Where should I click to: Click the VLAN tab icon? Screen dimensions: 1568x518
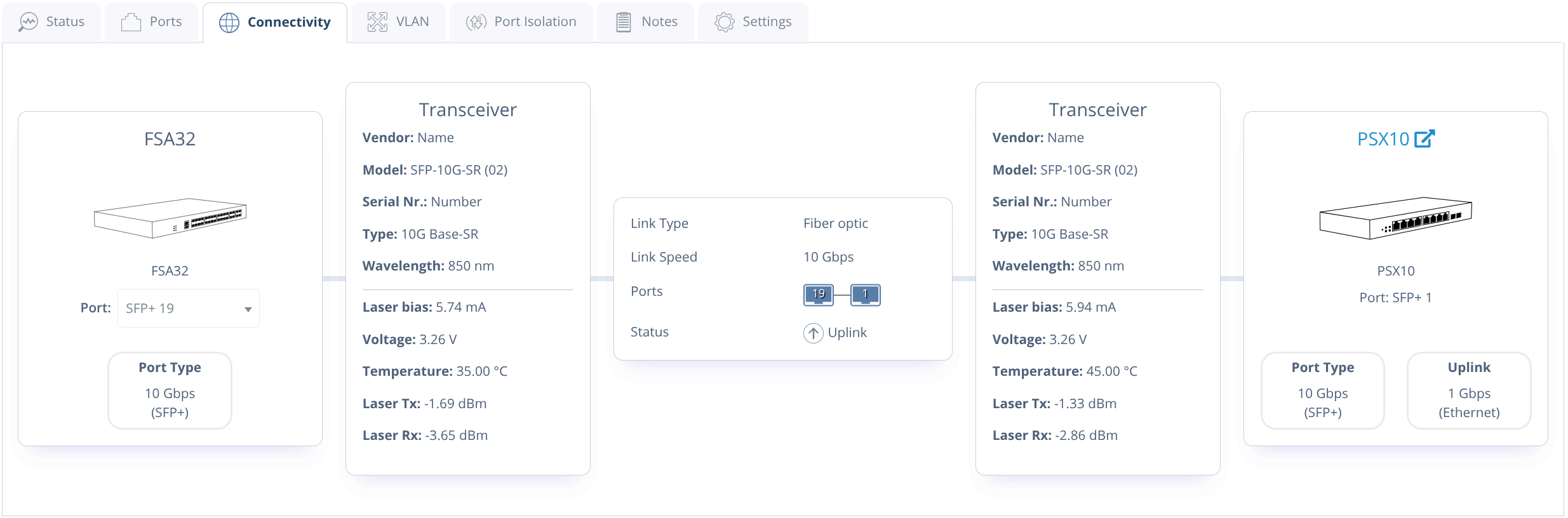click(377, 22)
